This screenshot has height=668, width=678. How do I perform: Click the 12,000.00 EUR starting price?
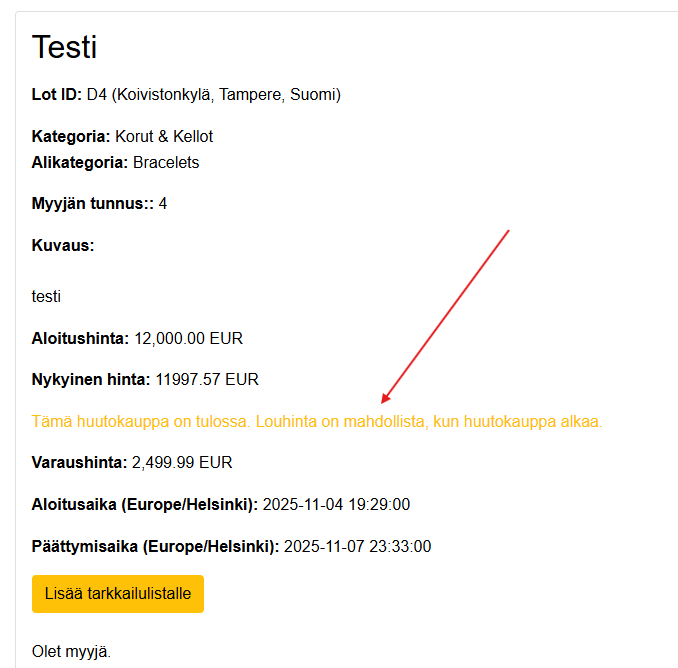pyautogui.click(x=188, y=338)
